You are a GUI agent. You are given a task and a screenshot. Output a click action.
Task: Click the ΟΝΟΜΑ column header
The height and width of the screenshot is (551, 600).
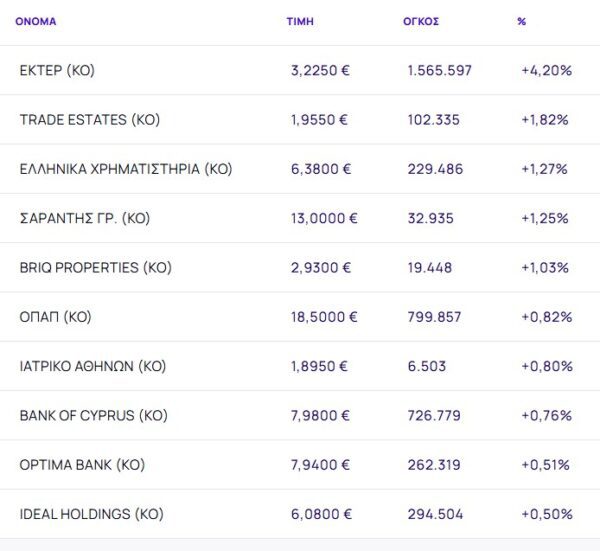36,21
